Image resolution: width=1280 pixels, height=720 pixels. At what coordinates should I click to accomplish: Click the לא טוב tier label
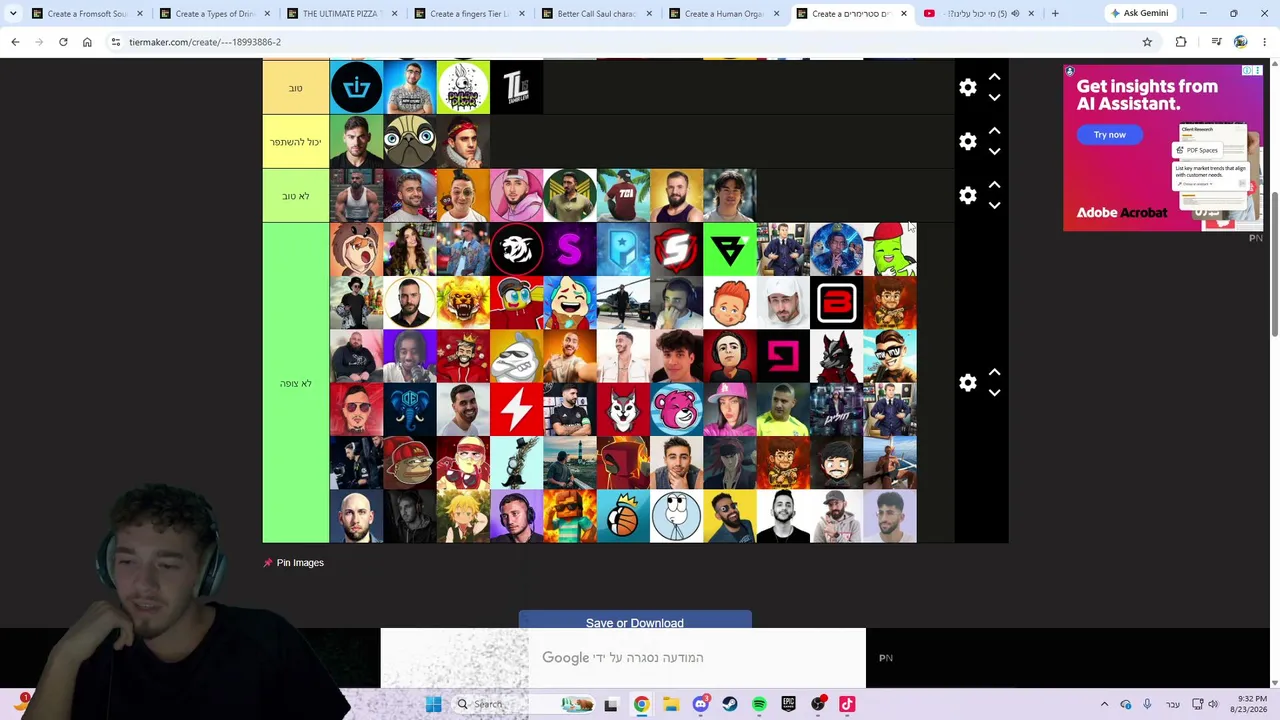point(296,196)
